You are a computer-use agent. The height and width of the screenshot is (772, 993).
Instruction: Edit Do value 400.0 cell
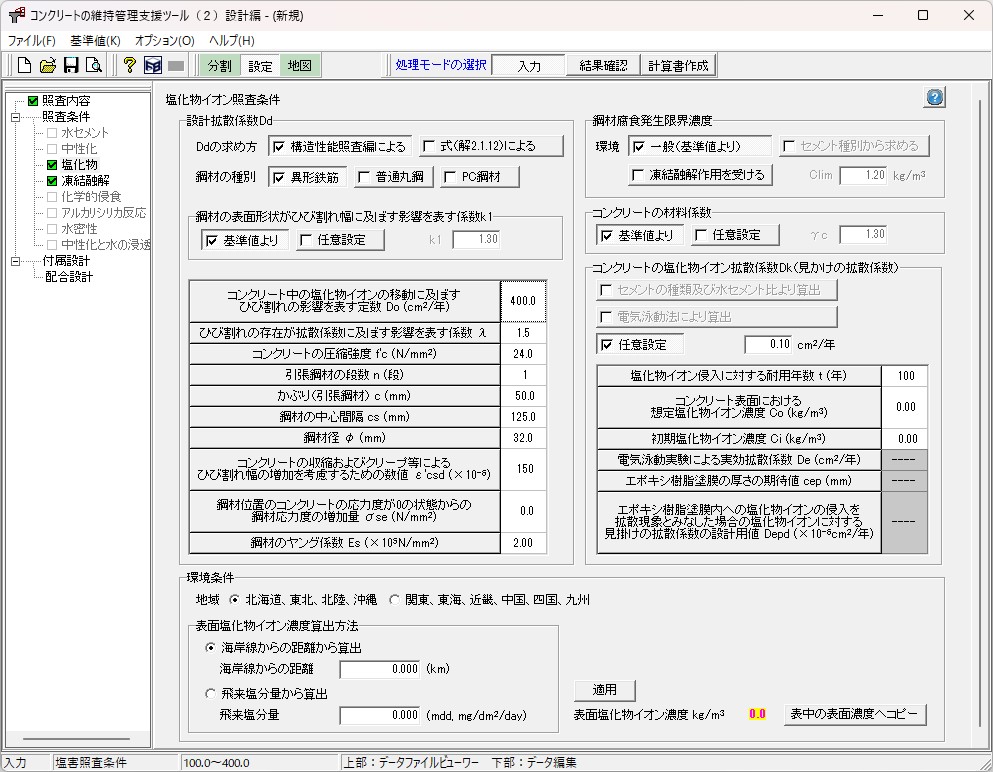coord(523,301)
